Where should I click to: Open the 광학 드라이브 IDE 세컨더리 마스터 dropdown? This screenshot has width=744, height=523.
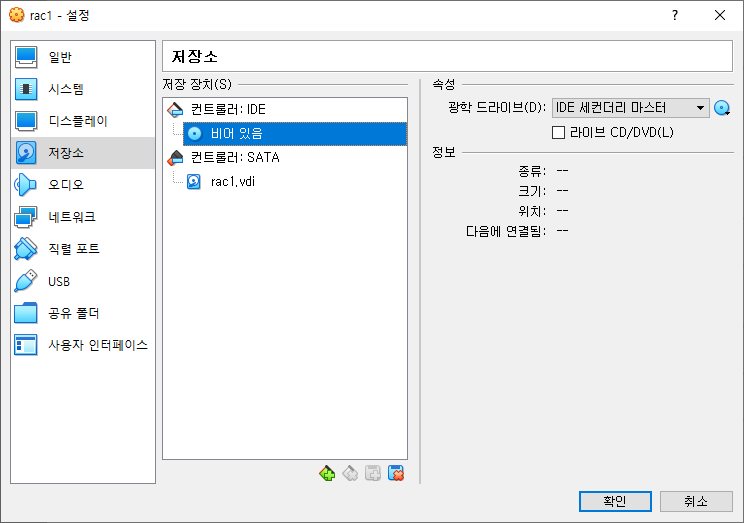point(631,108)
